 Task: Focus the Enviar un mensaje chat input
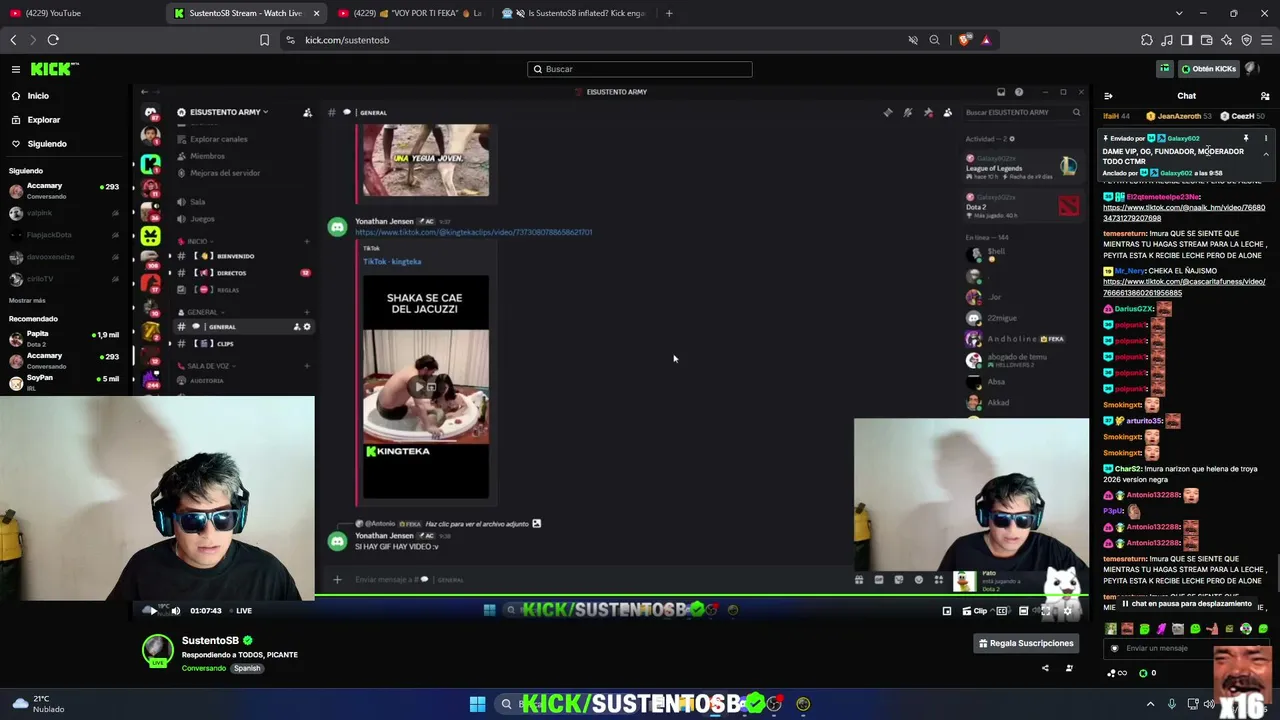point(1186,648)
